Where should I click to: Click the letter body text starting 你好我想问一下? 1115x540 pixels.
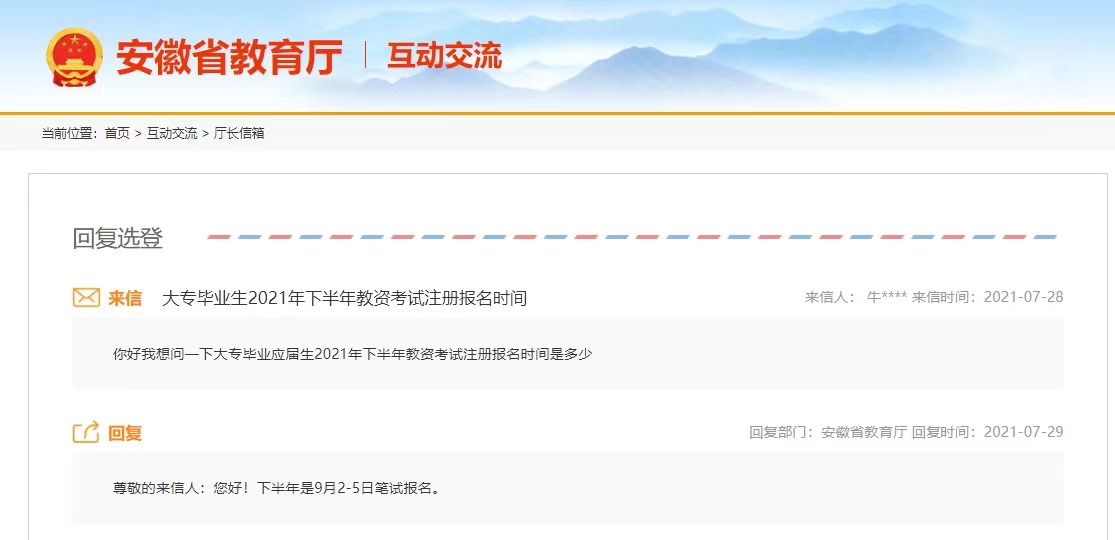353,354
